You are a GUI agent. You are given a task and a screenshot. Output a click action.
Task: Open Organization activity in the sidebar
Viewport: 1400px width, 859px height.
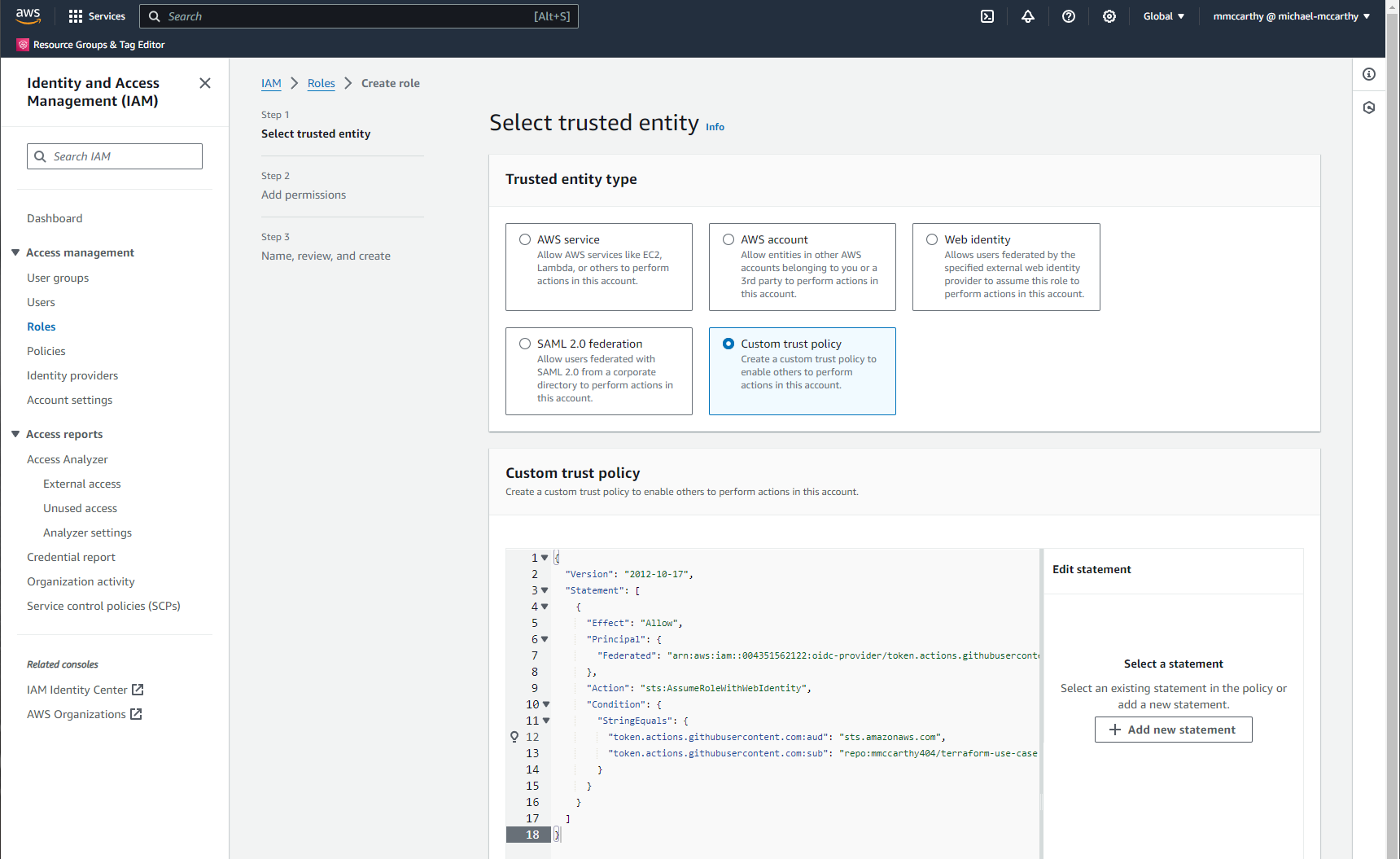(81, 581)
